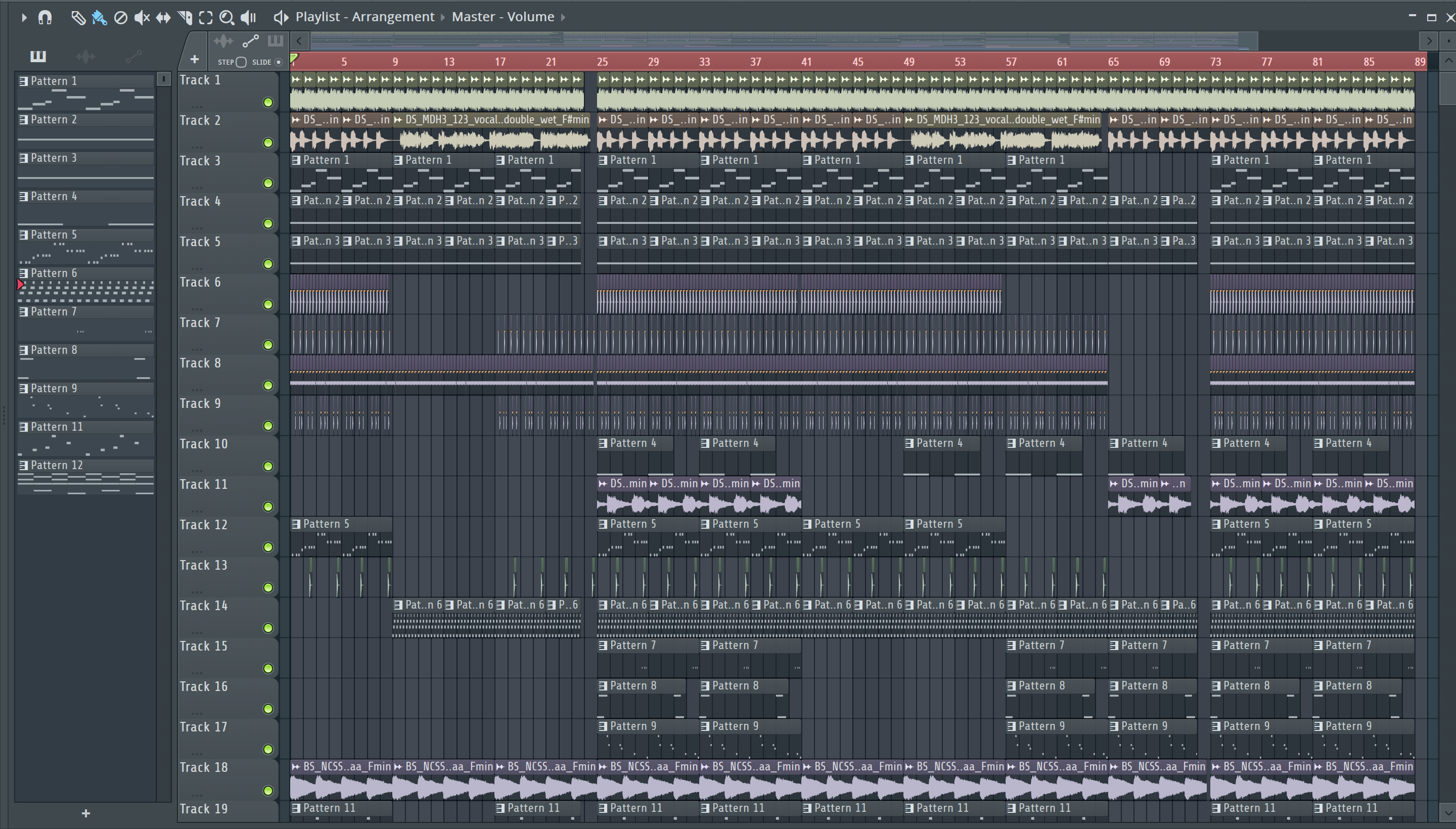Viewport: 1456px width, 829px height.
Task: Open clip menu of Pattern 5 on Track 12 start
Action: pos(296,524)
